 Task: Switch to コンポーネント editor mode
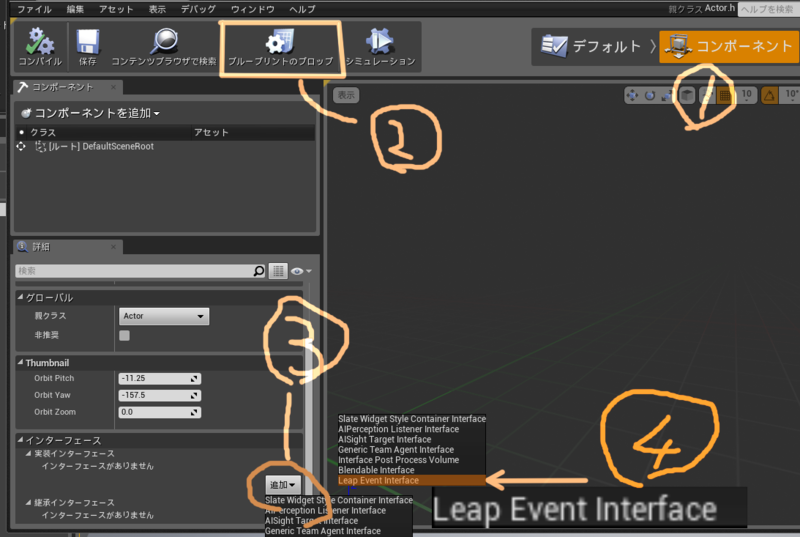pyautogui.click(x=729, y=46)
